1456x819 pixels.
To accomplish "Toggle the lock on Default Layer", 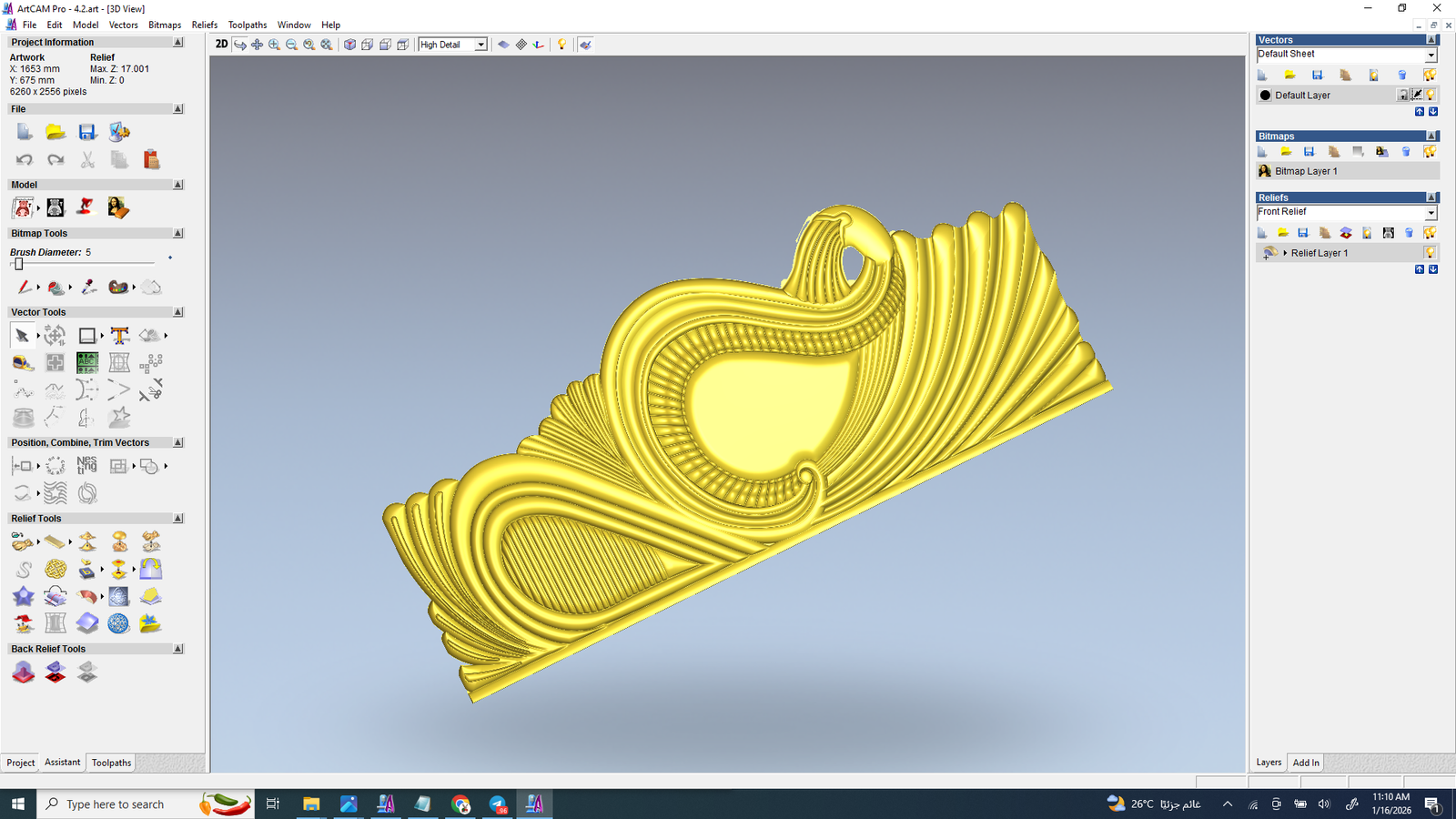I will 1402,95.
